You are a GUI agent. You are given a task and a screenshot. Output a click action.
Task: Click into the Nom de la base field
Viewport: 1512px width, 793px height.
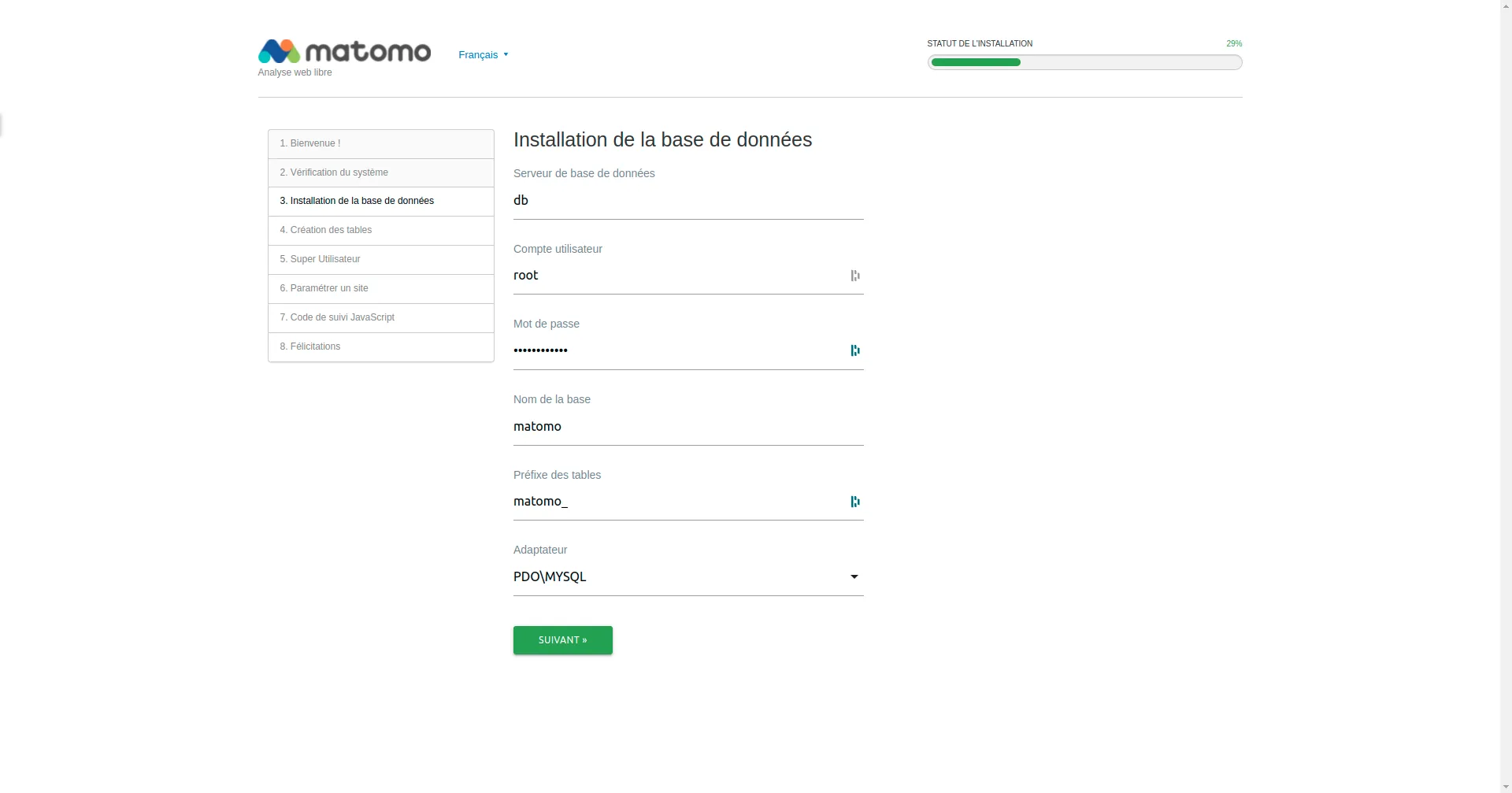point(687,427)
